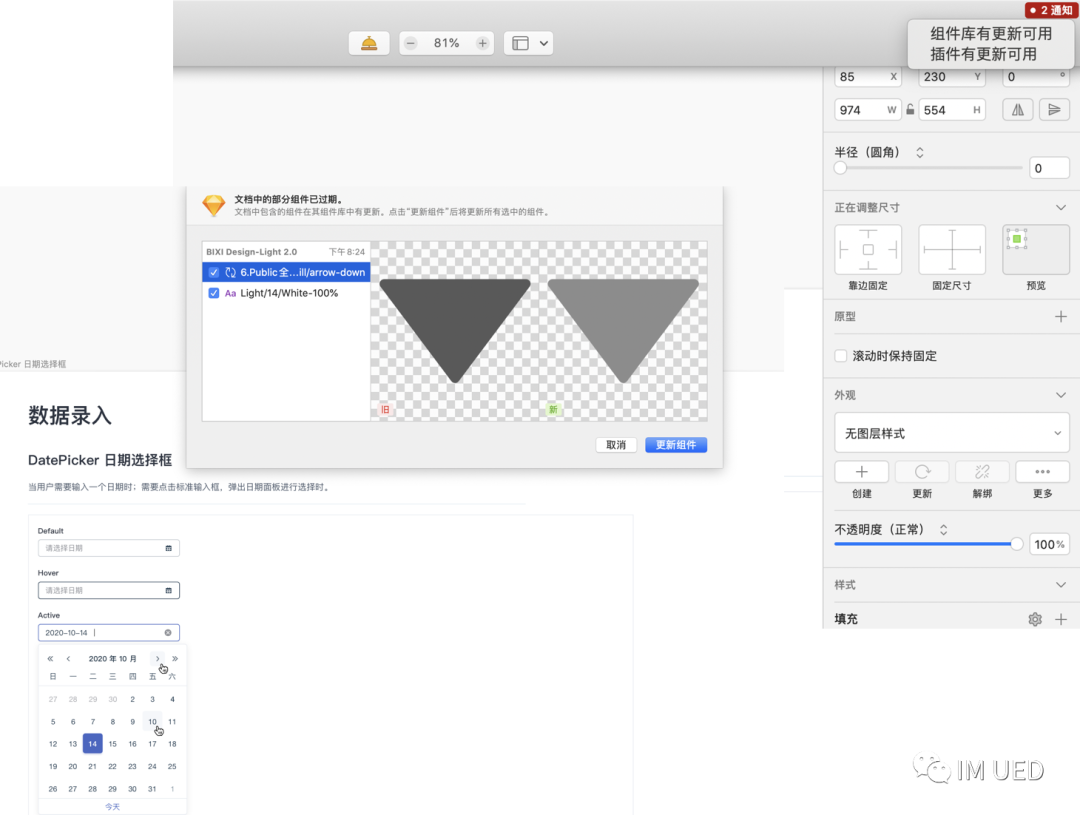Uncheck the 6.Public arrow-down component checkbox
Screen dimensions: 1080x815
pos(213,272)
